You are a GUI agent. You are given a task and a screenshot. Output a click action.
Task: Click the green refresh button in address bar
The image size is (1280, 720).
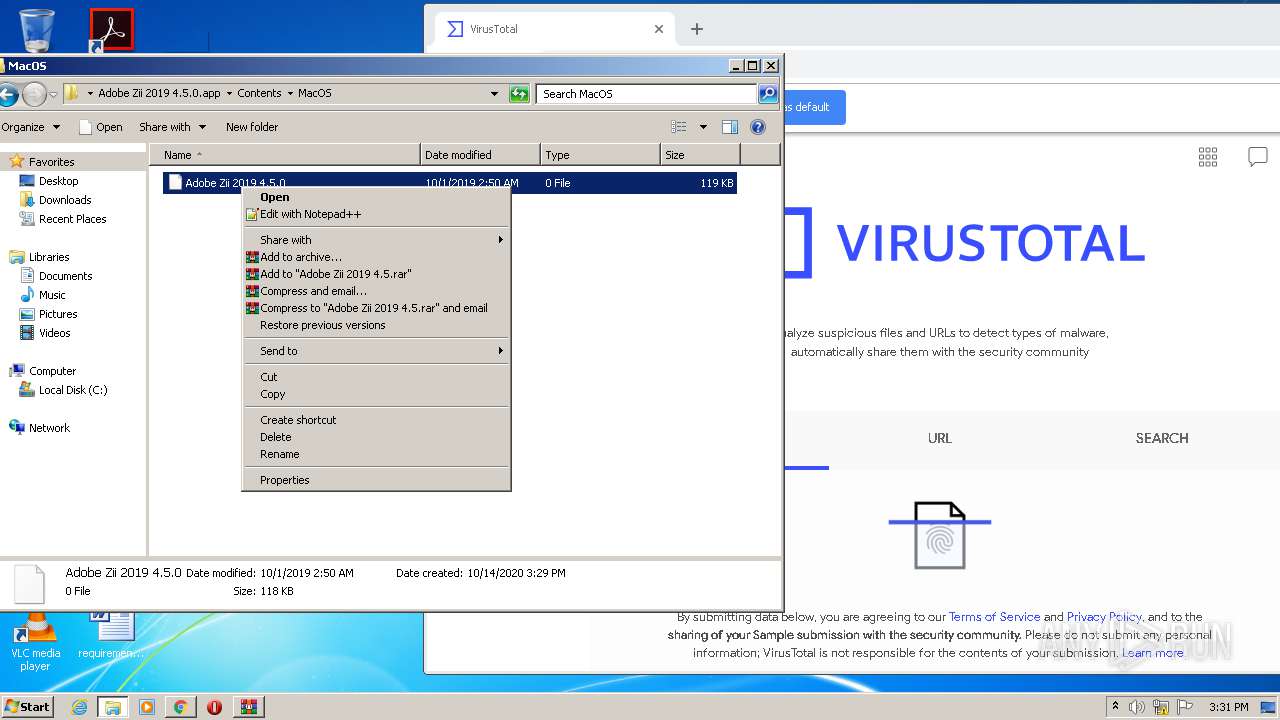point(519,94)
